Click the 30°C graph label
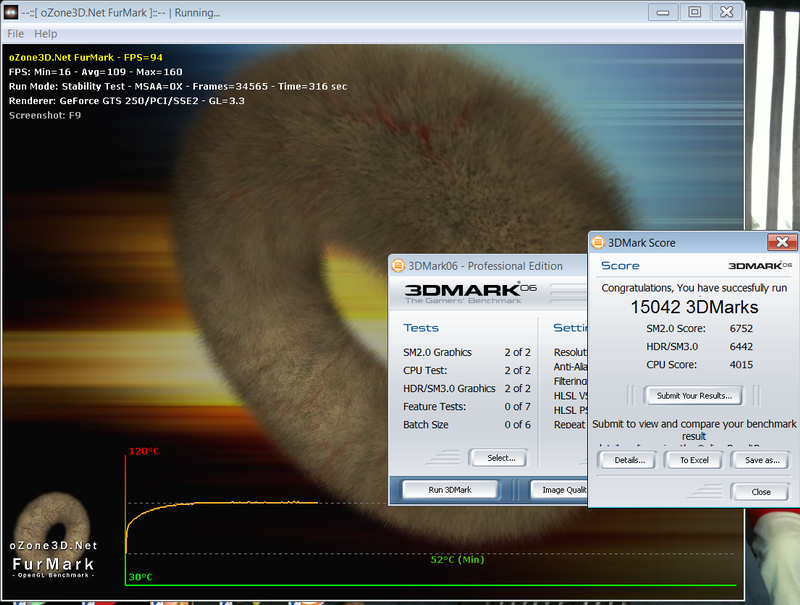This screenshot has height=605, width=800. (x=140, y=577)
